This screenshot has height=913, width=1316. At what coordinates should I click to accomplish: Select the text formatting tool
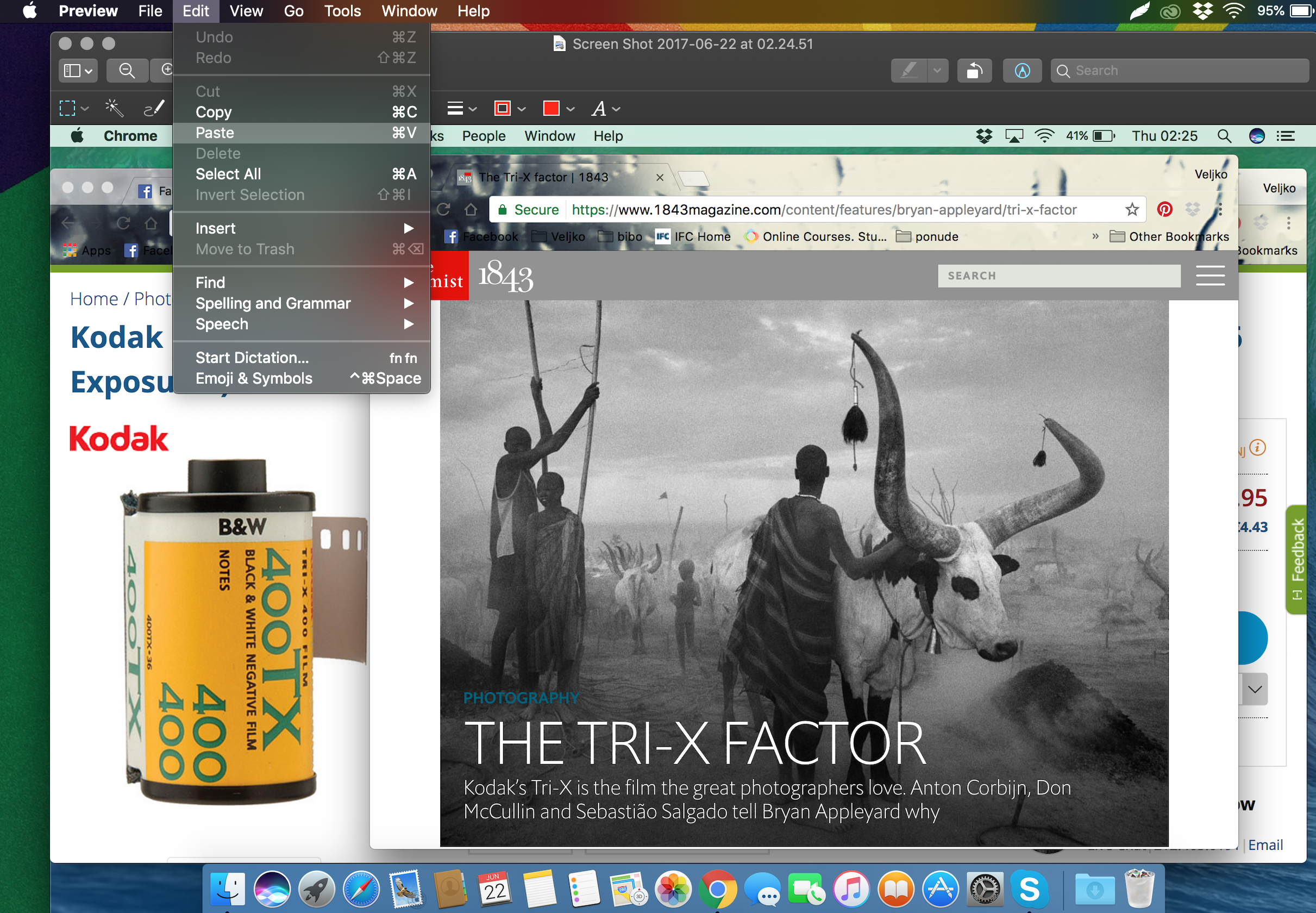pos(600,109)
